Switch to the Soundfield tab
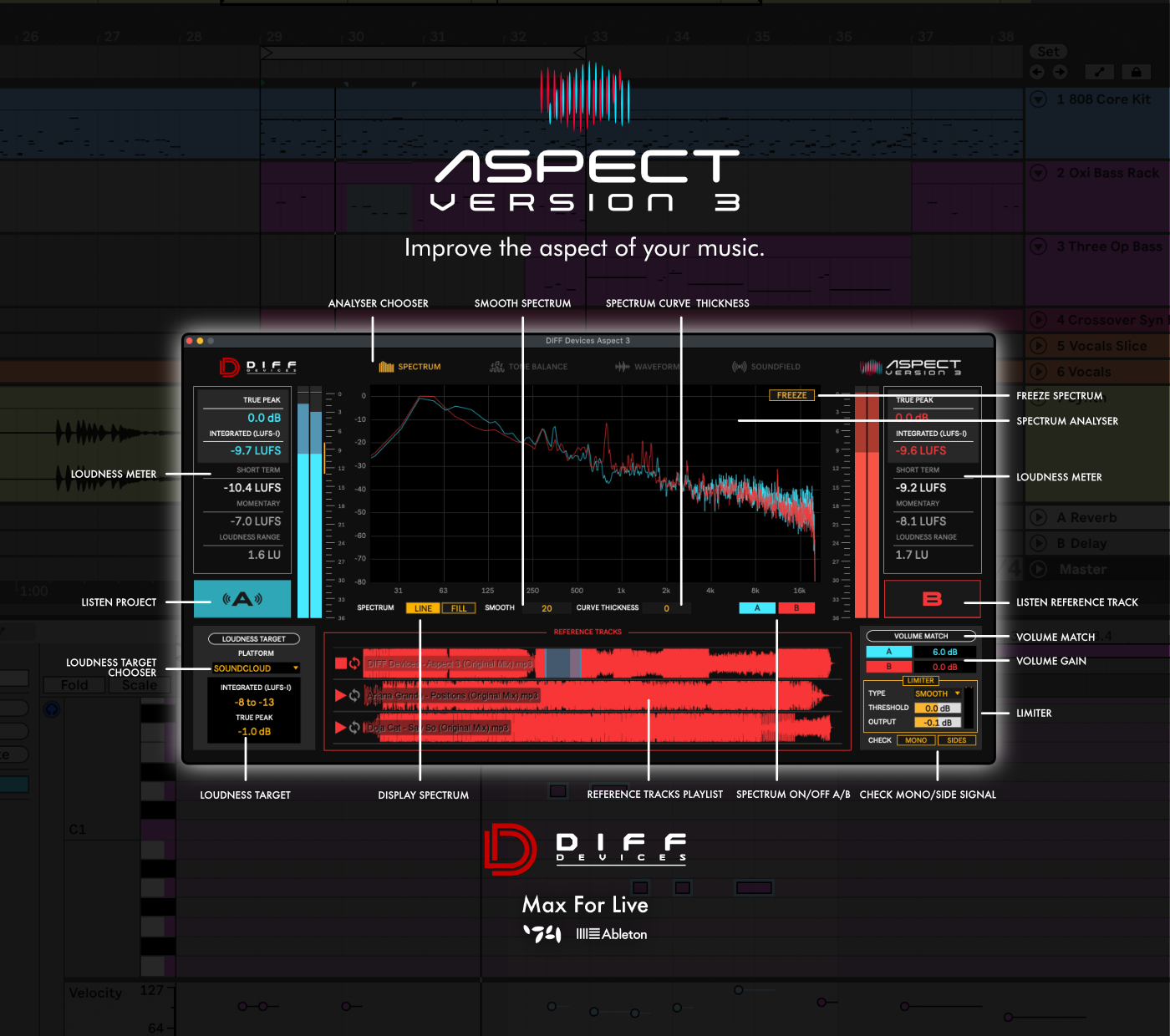Image resolution: width=1170 pixels, height=1036 pixels. tap(766, 367)
